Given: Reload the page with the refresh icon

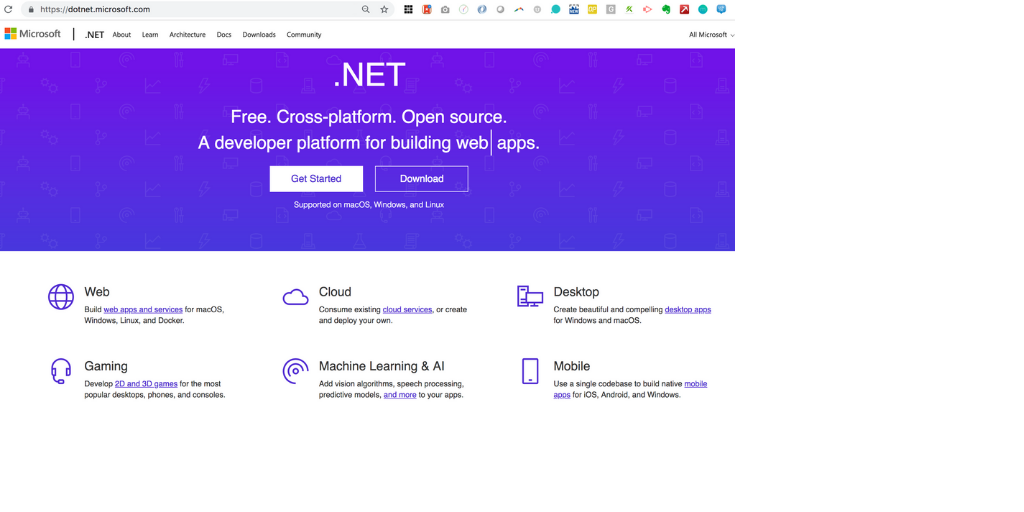Looking at the screenshot, I should coord(8,9).
